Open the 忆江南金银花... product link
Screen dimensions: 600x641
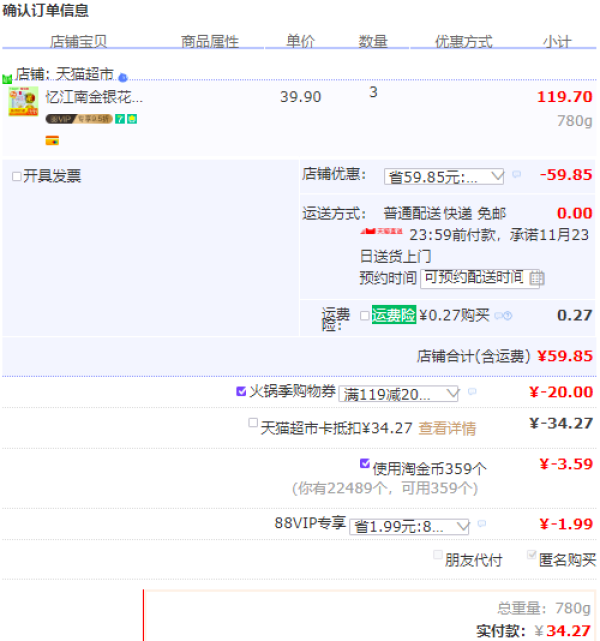point(94,97)
